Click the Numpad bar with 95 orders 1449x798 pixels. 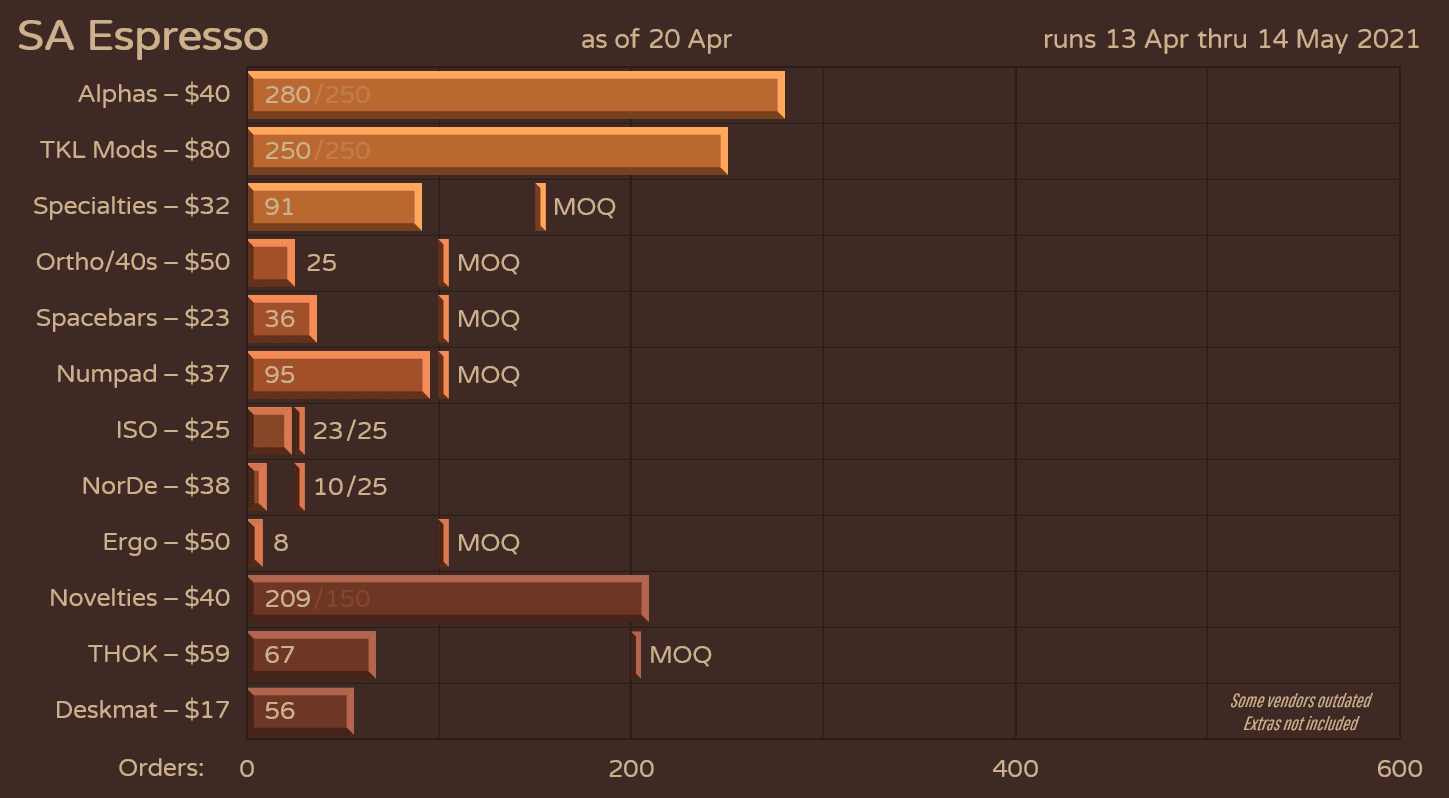pyautogui.click(x=338, y=375)
